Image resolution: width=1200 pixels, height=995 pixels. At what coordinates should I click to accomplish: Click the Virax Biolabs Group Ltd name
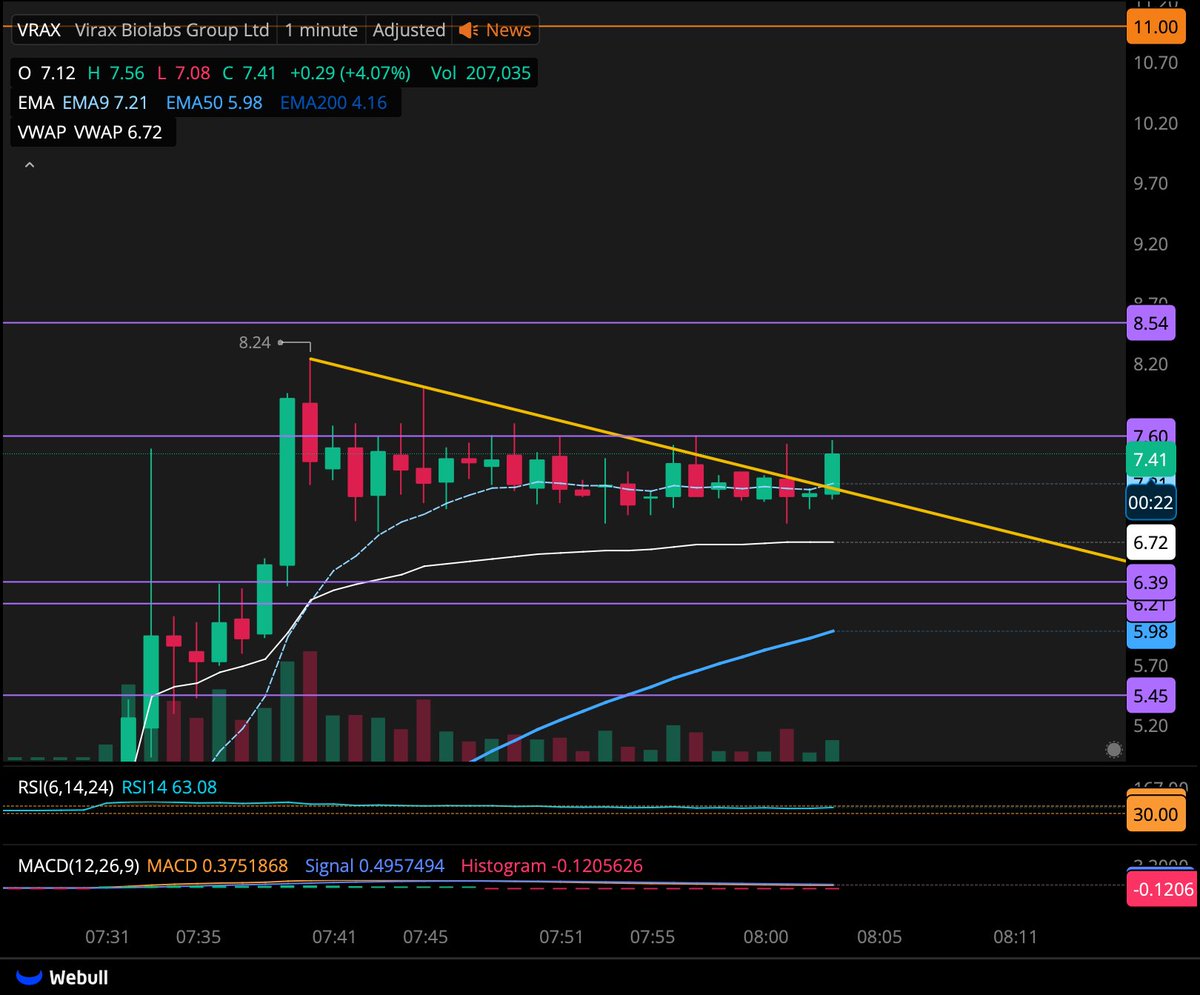pos(172,30)
